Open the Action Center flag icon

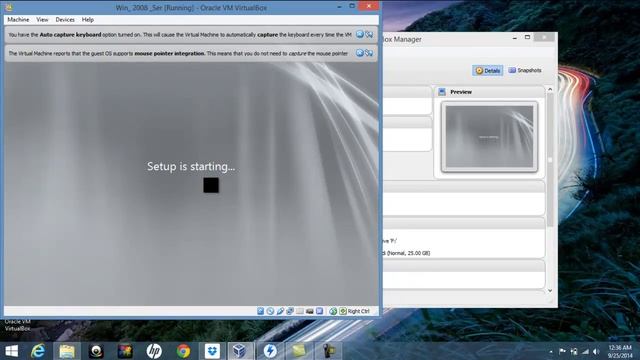point(562,351)
